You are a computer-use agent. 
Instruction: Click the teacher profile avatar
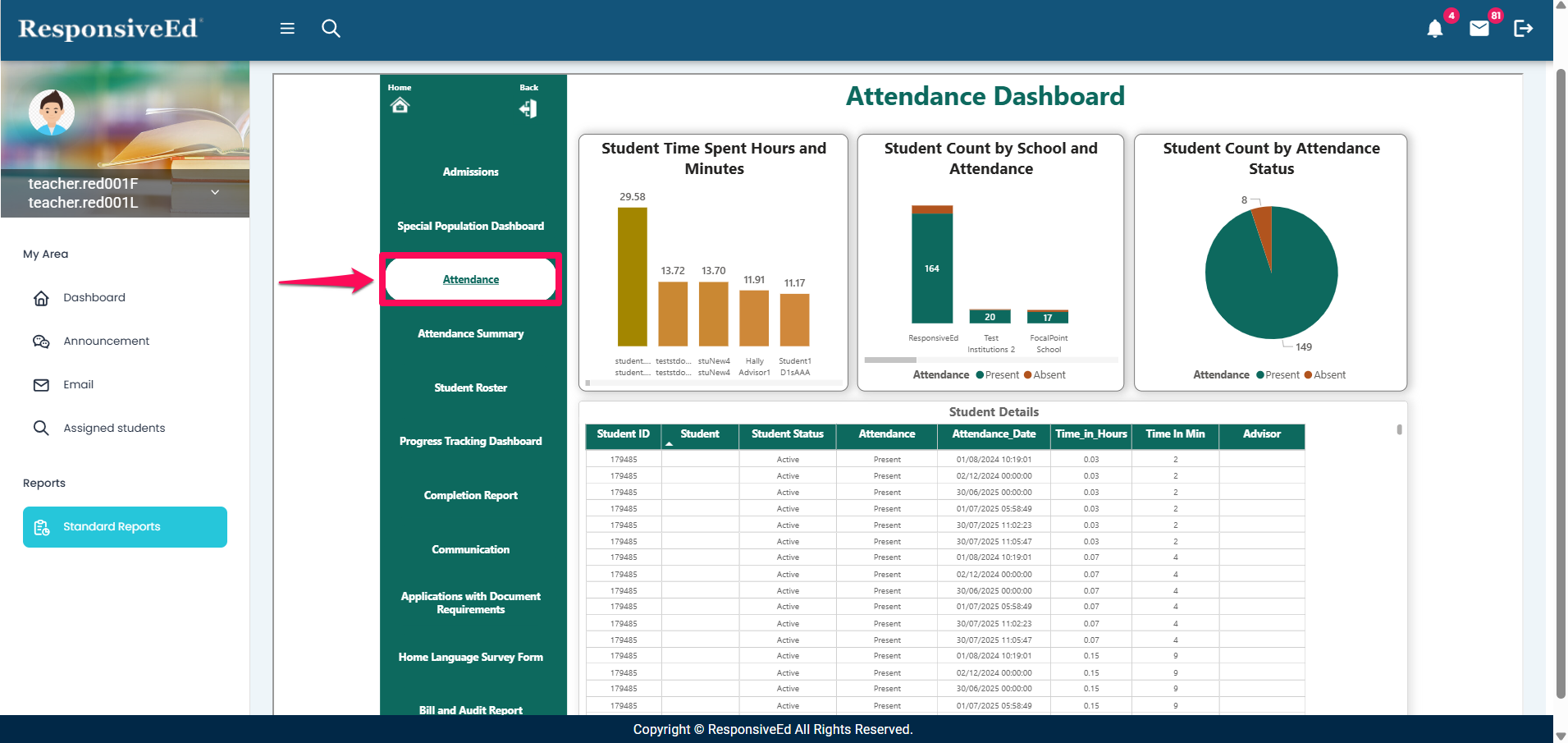52,112
